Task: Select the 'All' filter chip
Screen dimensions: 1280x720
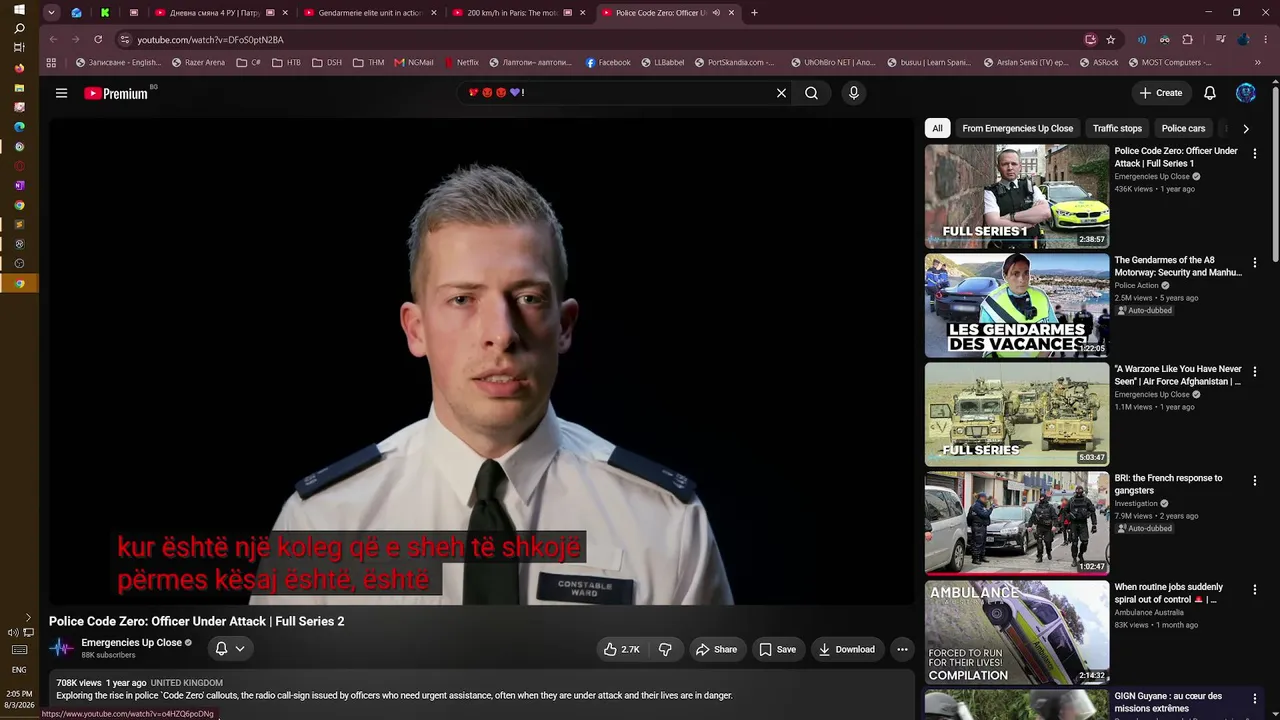Action: (x=937, y=128)
